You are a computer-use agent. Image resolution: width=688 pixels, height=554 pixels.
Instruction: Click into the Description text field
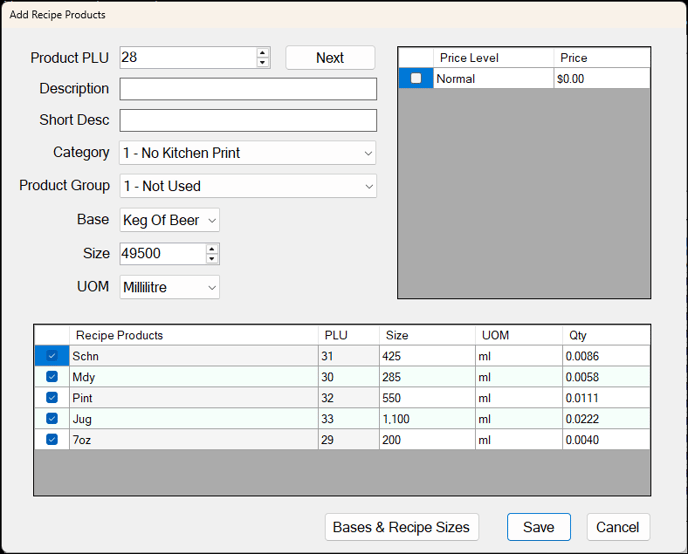click(248, 89)
